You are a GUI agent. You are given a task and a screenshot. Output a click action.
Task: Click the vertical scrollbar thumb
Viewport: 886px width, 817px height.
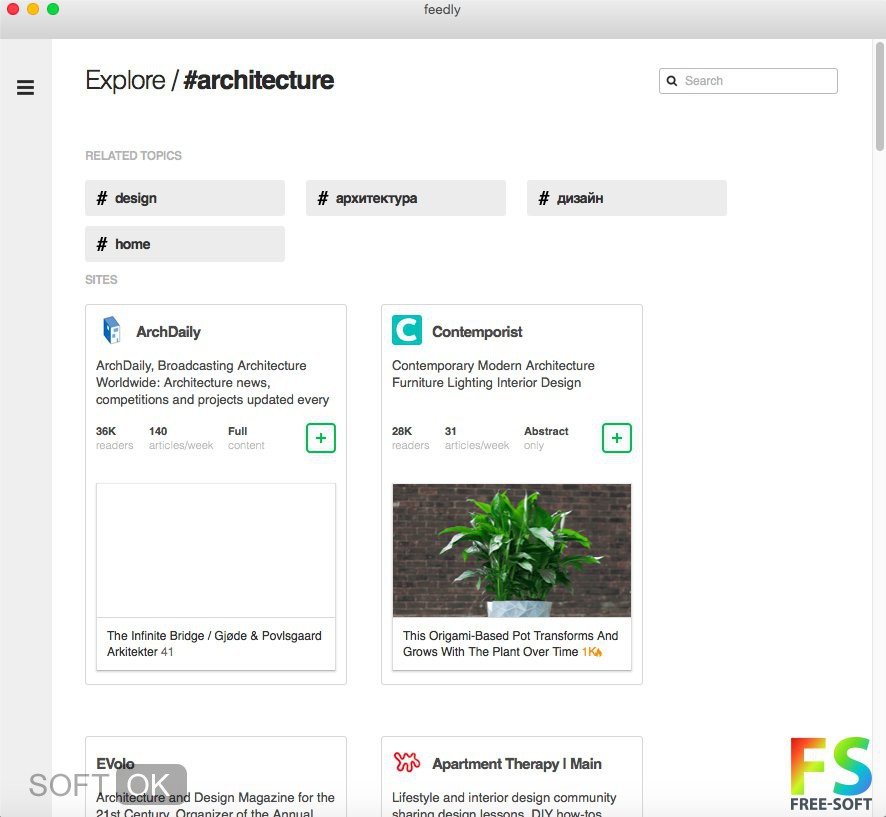(879, 96)
